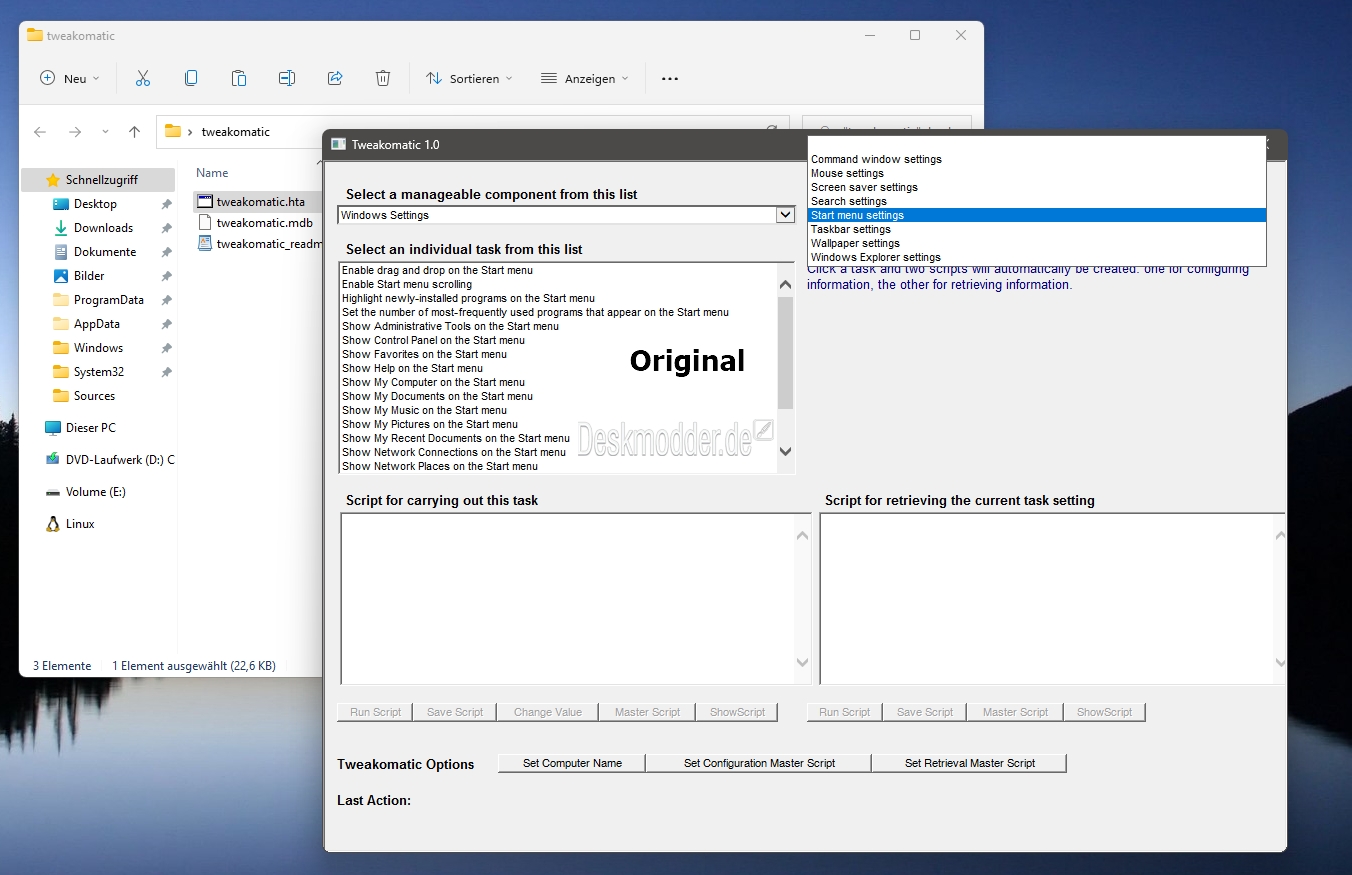Click Set Configuration Master Script button

(x=759, y=763)
